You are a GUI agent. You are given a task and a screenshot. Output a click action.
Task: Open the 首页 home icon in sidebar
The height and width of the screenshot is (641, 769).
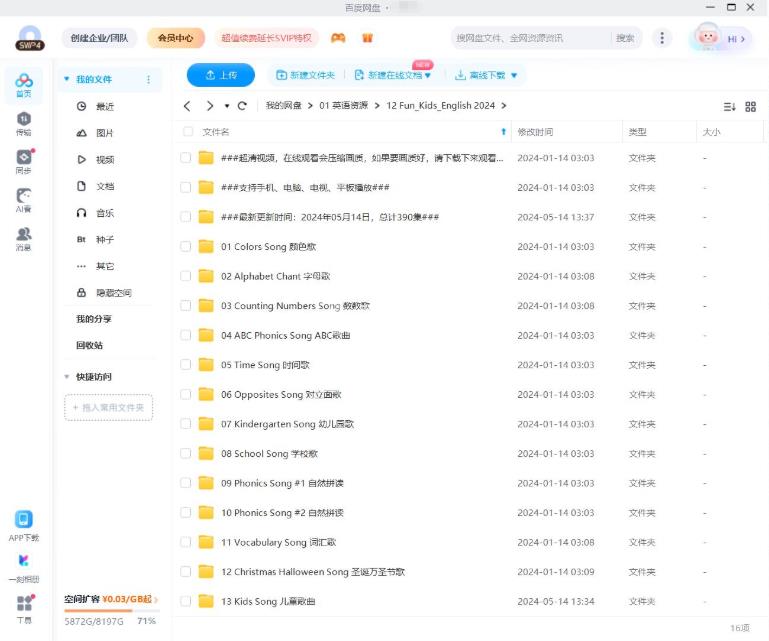pyautogui.click(x=24, y=85)
